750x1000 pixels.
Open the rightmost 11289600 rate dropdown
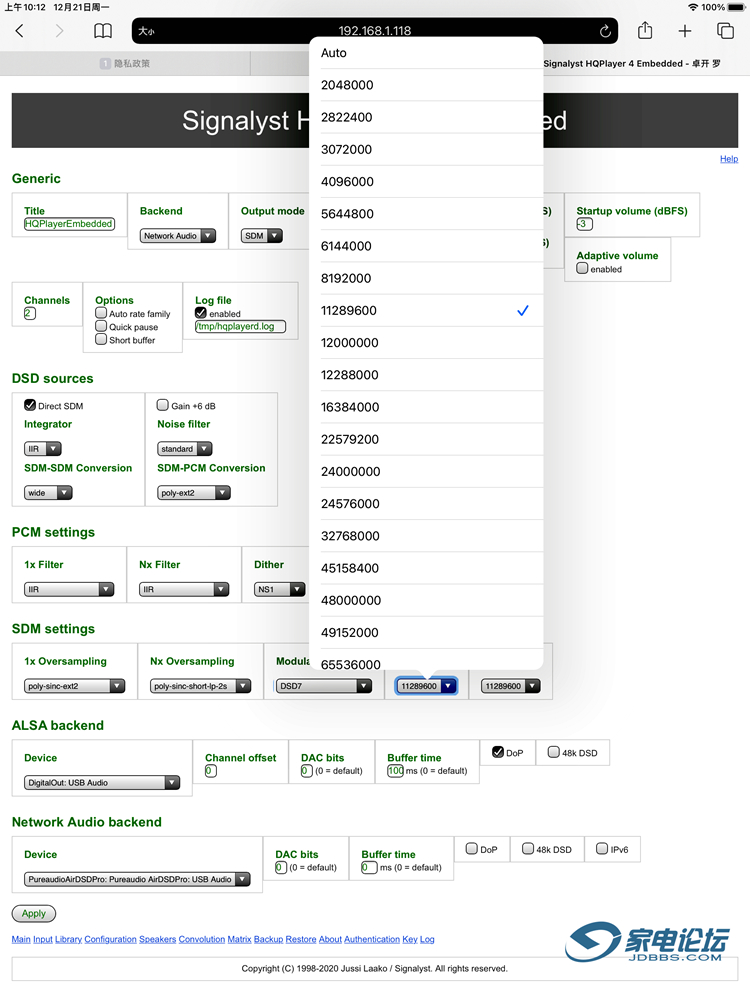tap(511, 686)
